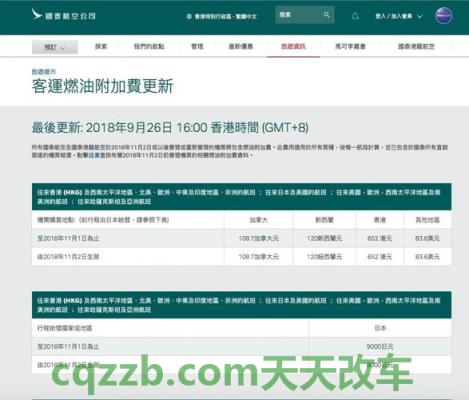Click the 9000日元 value cell
The height and width of the screenshot is (400, 469).
tap(380, 347)
